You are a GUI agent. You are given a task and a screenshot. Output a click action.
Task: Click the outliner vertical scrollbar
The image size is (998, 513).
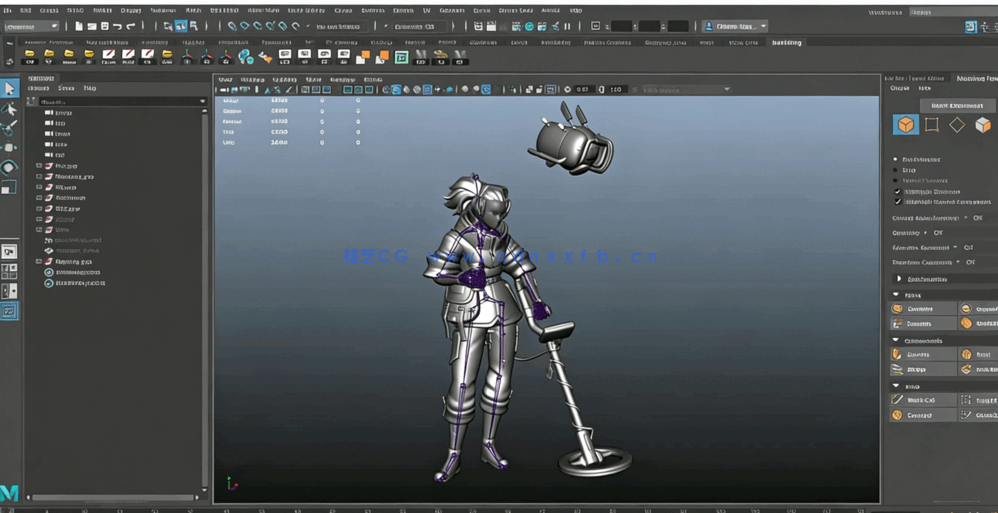205,299
